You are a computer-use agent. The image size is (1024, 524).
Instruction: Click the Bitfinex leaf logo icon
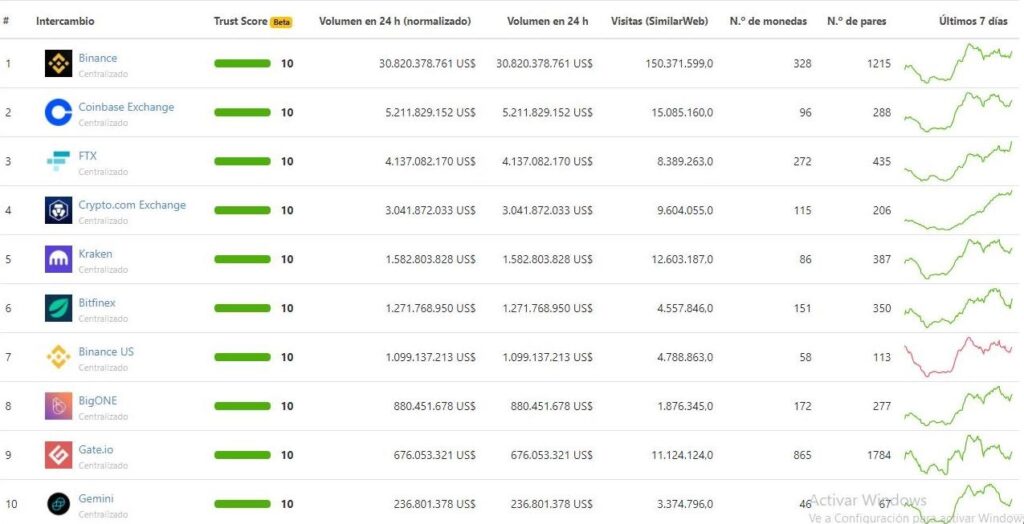click(x=58, y=308)
